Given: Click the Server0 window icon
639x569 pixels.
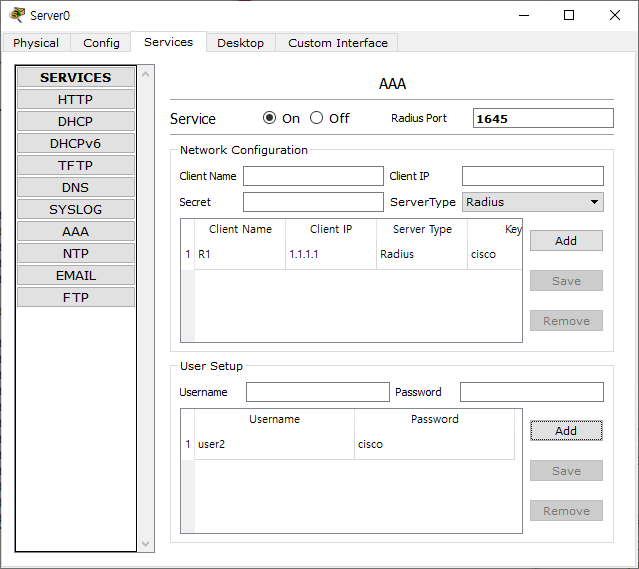Looking at the screenshot, I should (x=17, y=15).
